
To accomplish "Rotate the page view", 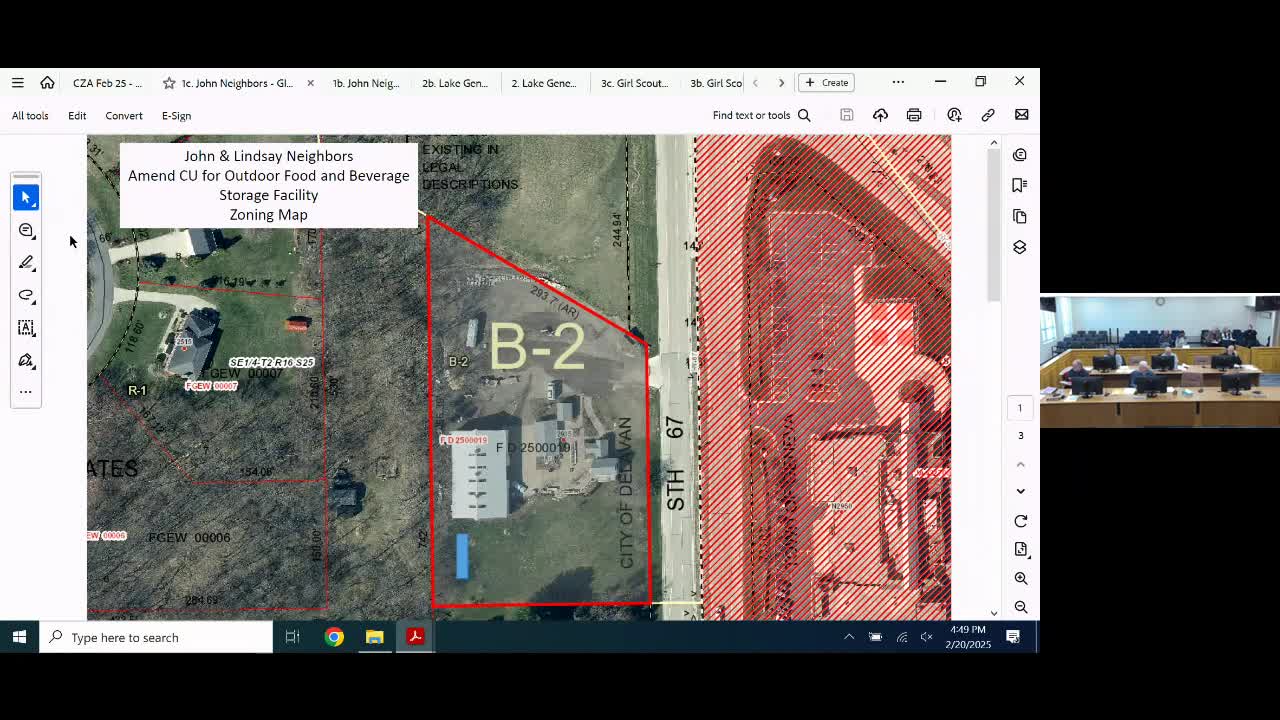I will point(1020,521).
